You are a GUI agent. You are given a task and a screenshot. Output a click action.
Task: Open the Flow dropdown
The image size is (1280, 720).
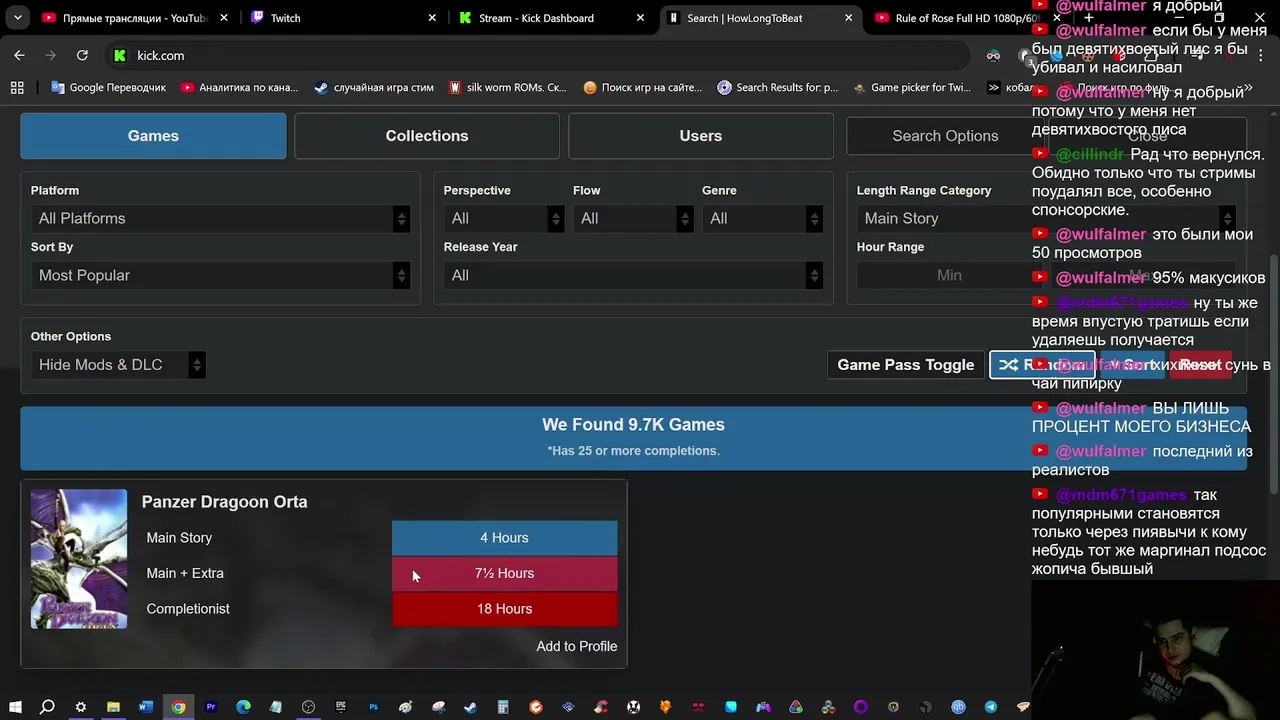point(633,218)
